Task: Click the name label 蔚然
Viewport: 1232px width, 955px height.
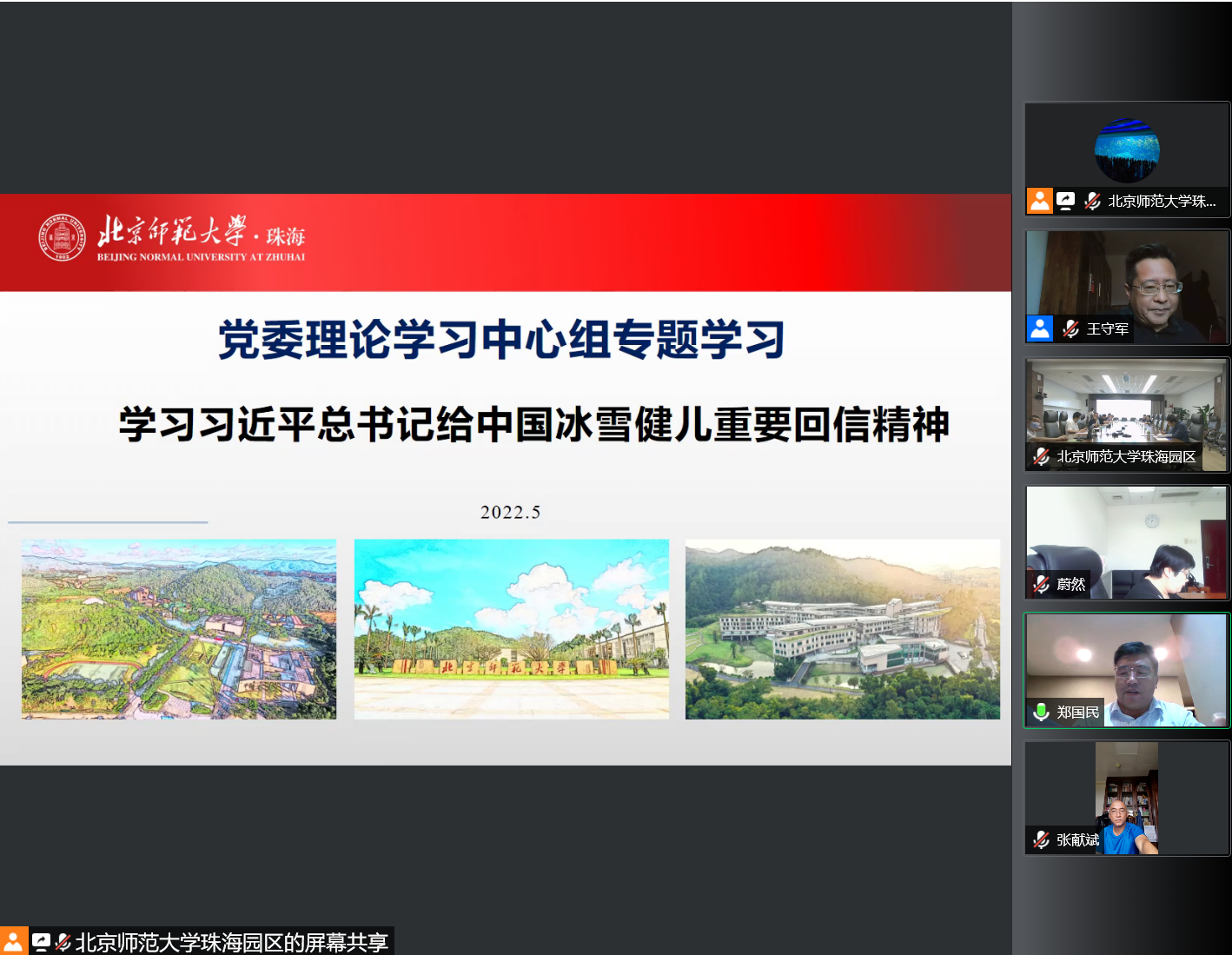Action: 1071,585
